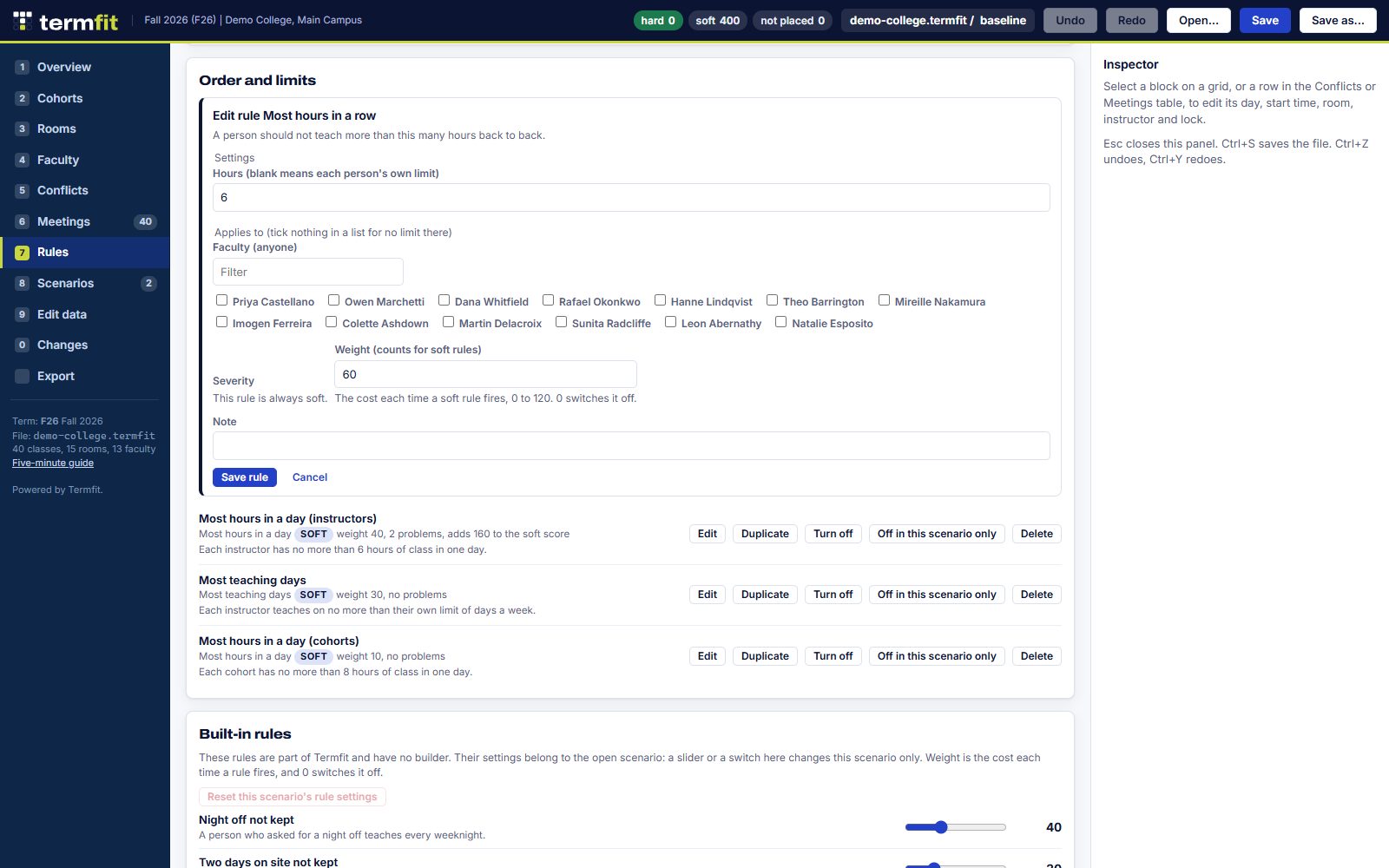1389x868 pixels.
Task: Open the Conflicts section
Action: coord(85,190)
